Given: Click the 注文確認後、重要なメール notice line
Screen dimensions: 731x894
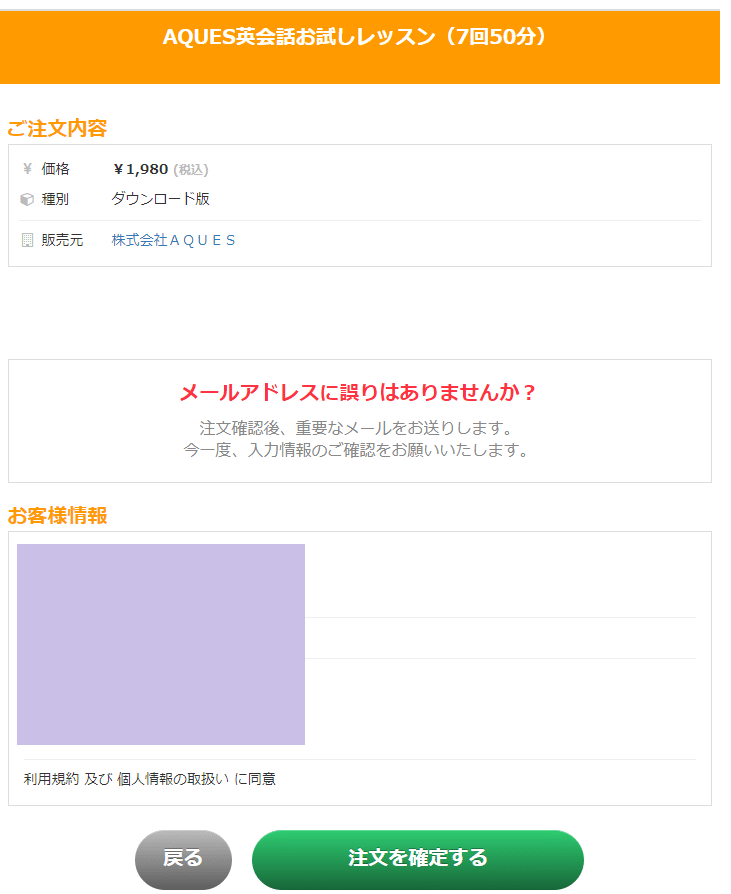Looking at the screenshot, I should (x=356, y=428).
